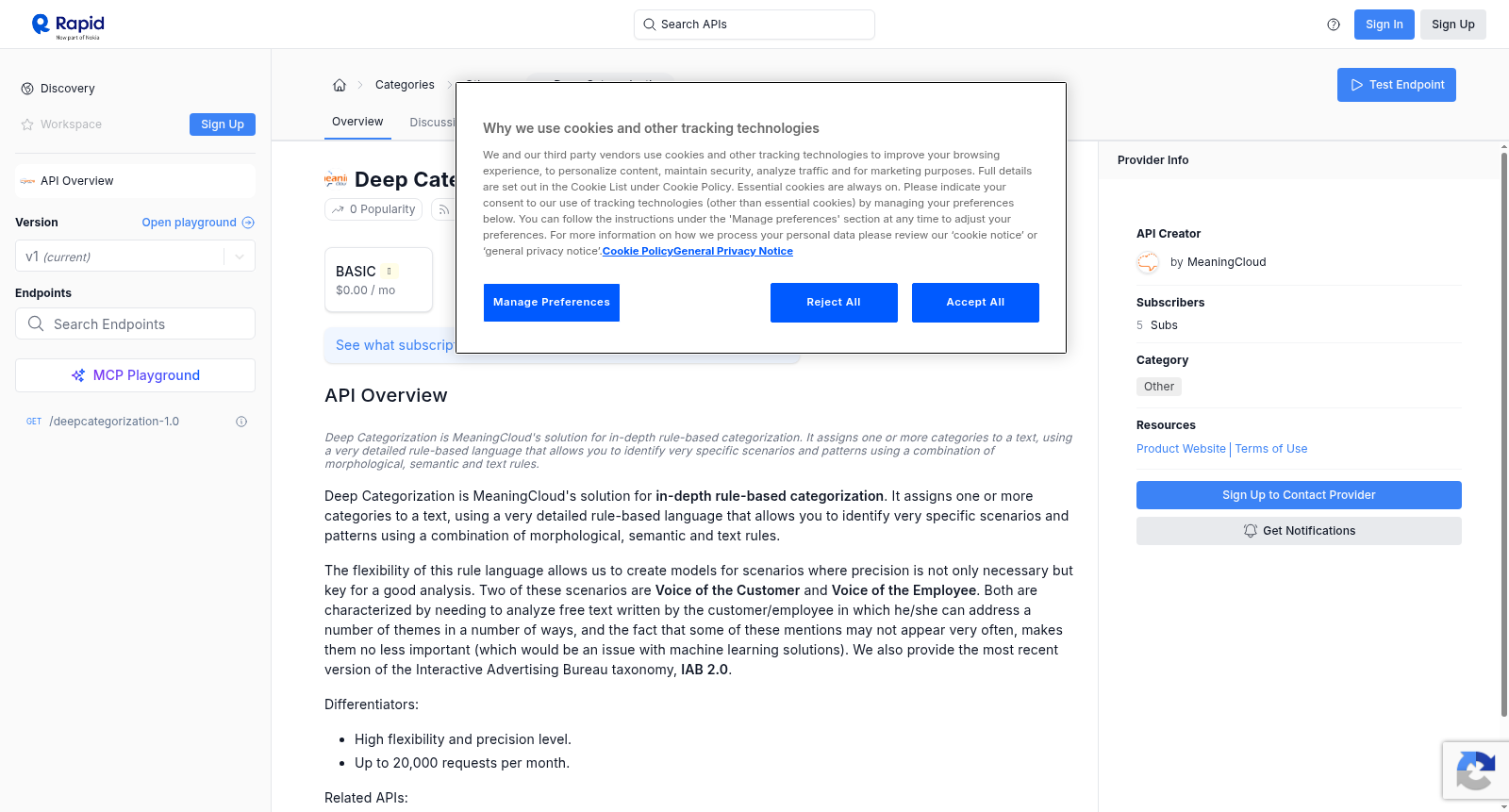1509x812 pixels.
Task: Focus the Search Endpoints field
Action: (x=135, y=323)
